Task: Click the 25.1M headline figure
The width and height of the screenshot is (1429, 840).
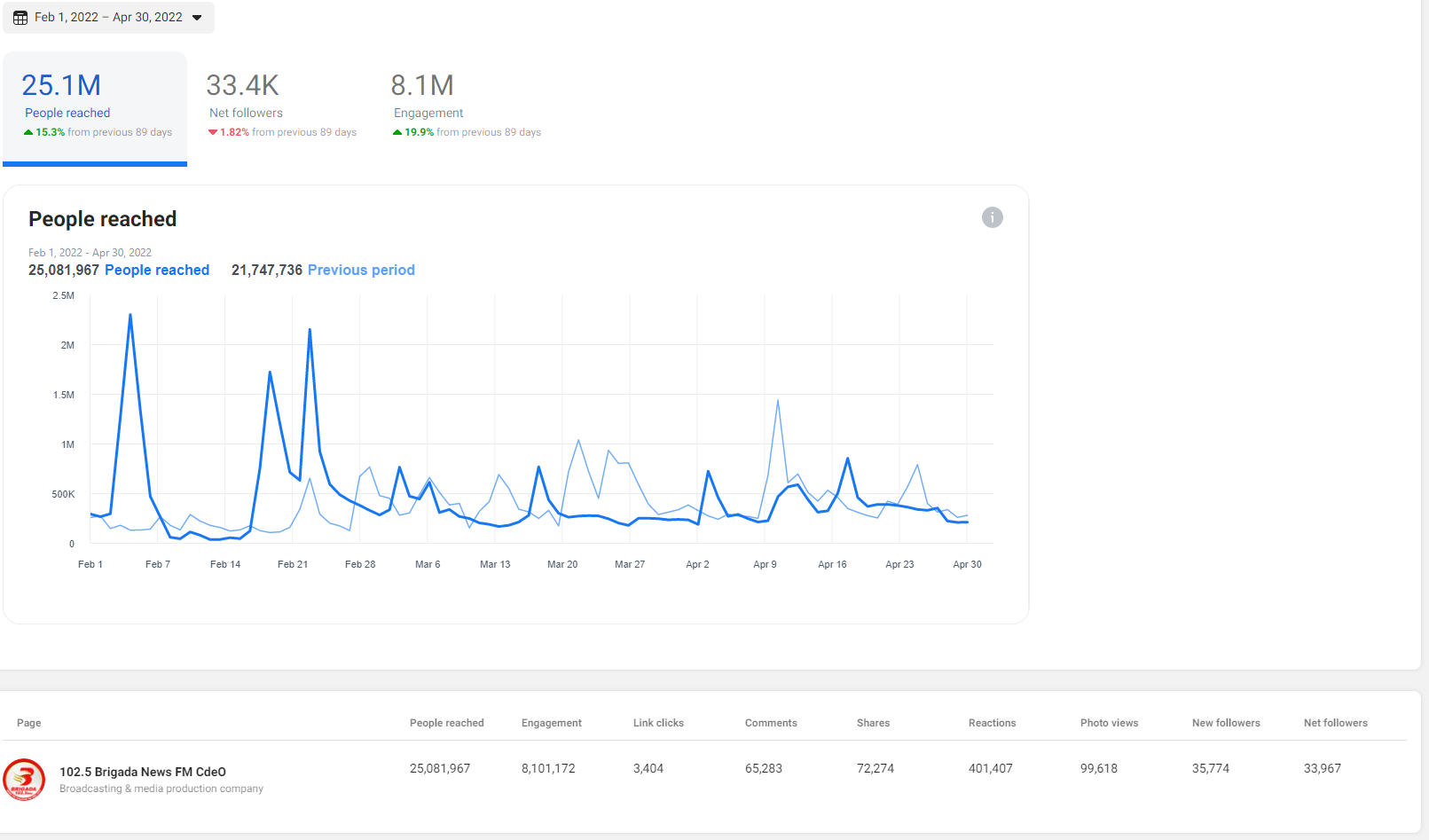Action: pos(61,85)
